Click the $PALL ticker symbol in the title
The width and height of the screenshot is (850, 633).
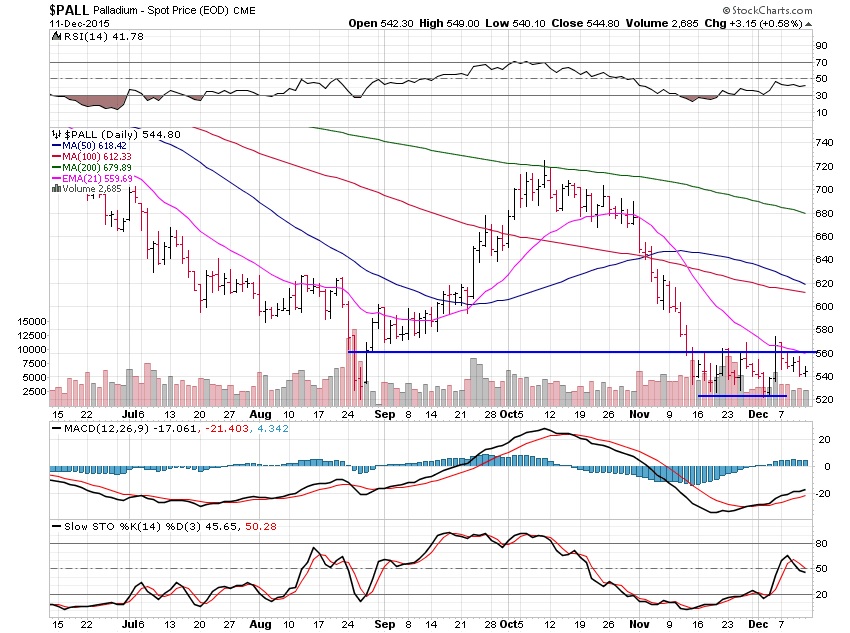pyautogui.click(x=69, y=10)
